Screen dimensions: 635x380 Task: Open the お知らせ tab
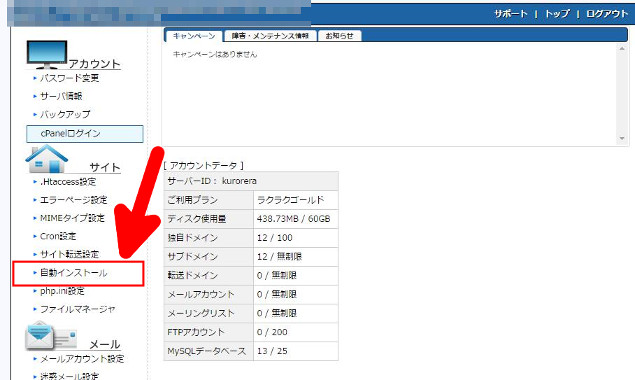coord(339,36)
